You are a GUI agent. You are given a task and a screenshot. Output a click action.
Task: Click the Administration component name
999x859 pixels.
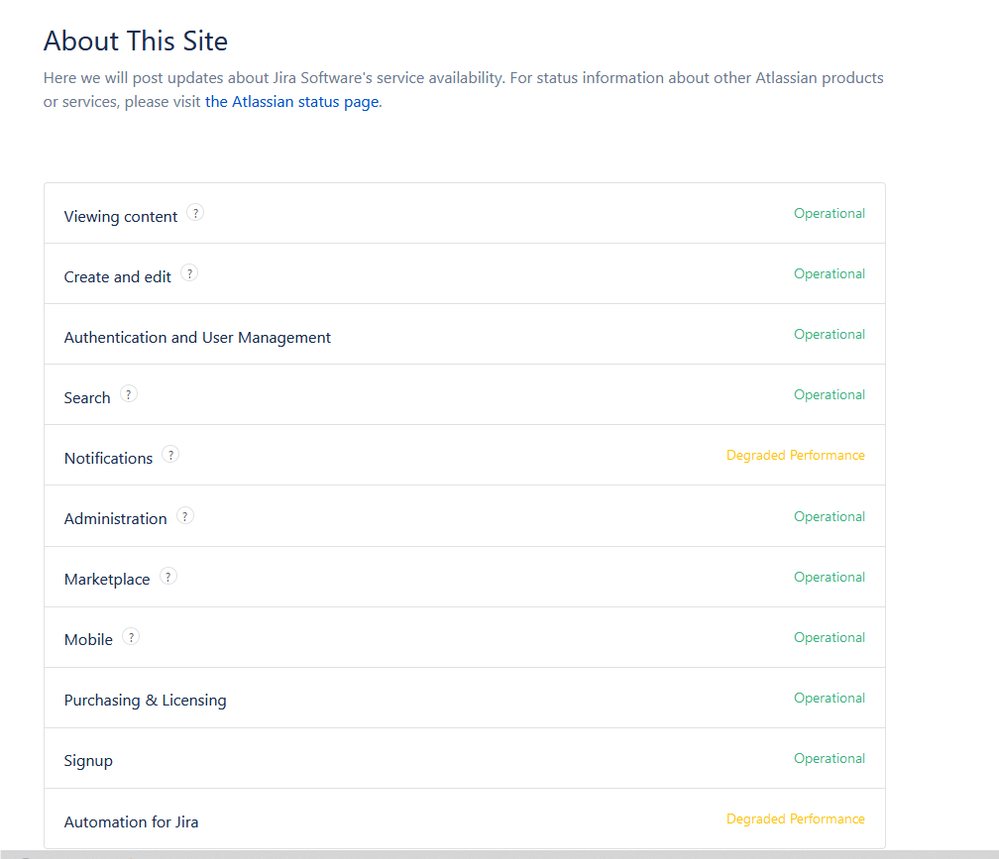115,519
